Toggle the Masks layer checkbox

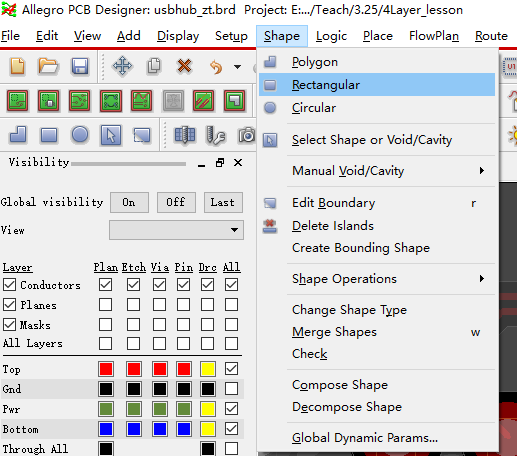pos(9,325)
